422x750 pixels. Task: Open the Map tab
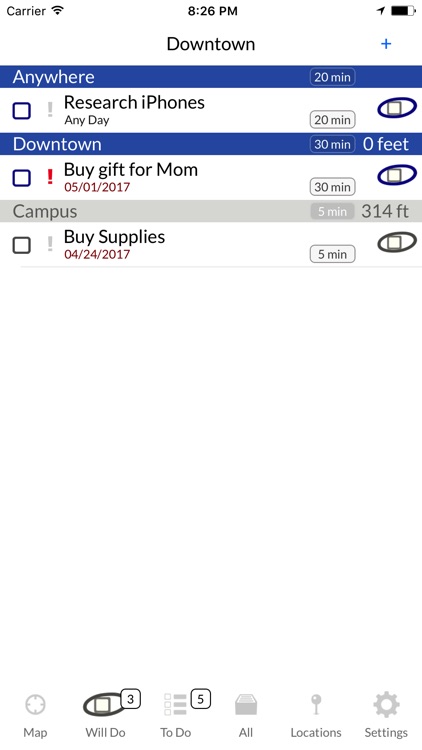pos(35,715)
